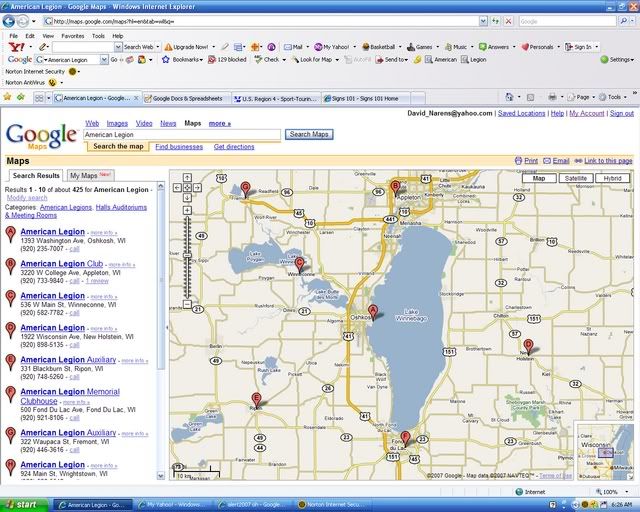
Task: Switch to Google Docs & Spreadsheets tab
Action: coord(187,98)
